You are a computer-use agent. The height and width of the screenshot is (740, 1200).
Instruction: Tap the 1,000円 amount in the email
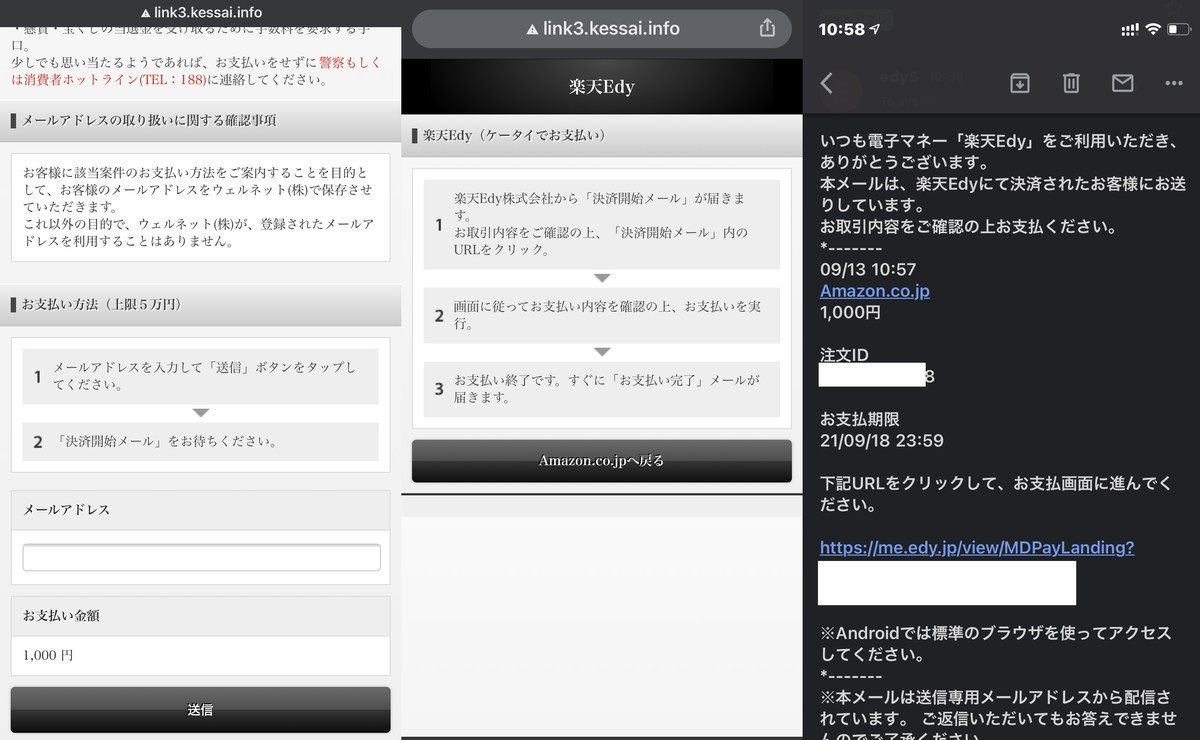(850, 312)
